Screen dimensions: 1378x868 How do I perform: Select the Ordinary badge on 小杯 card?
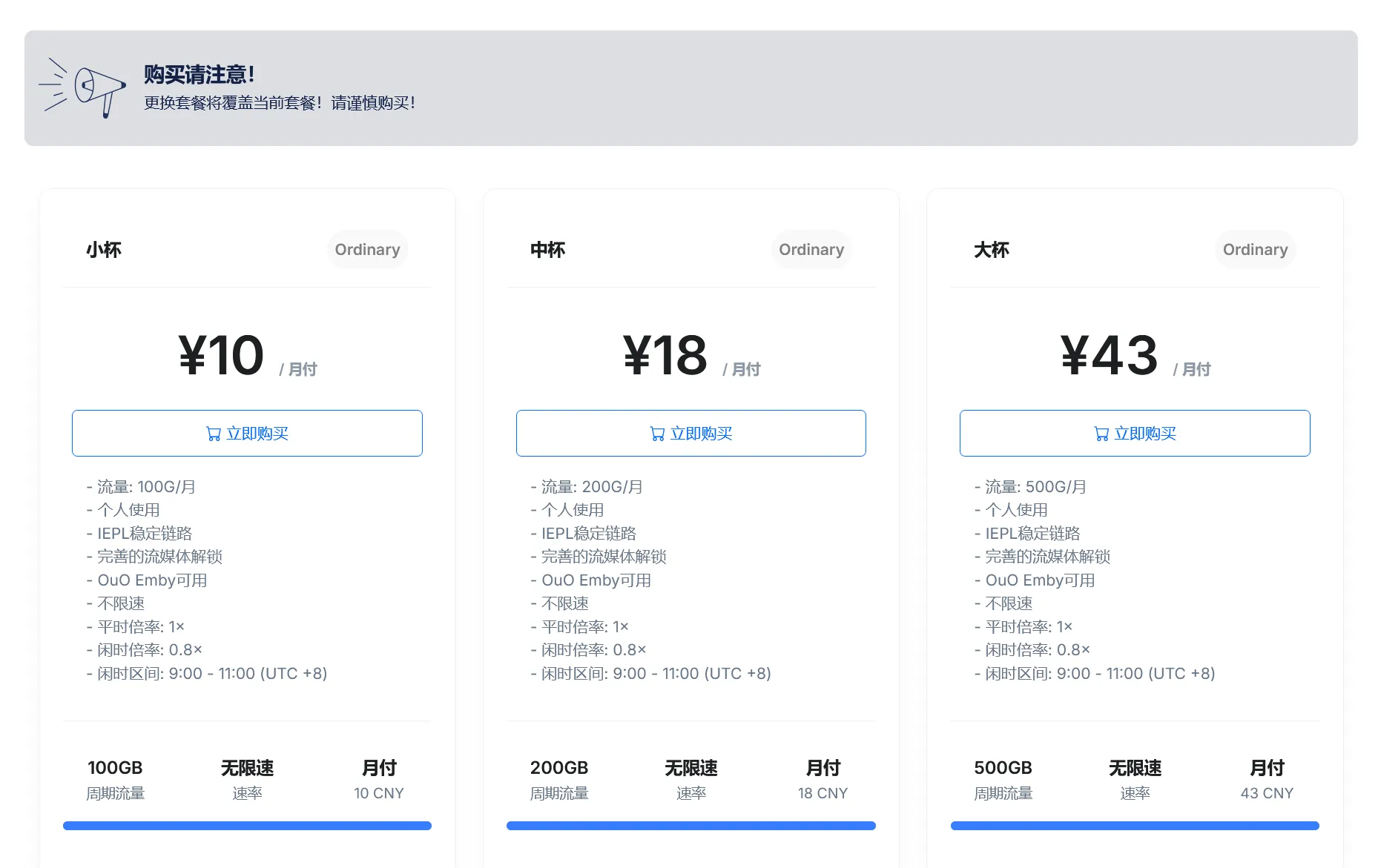point(367,249)
